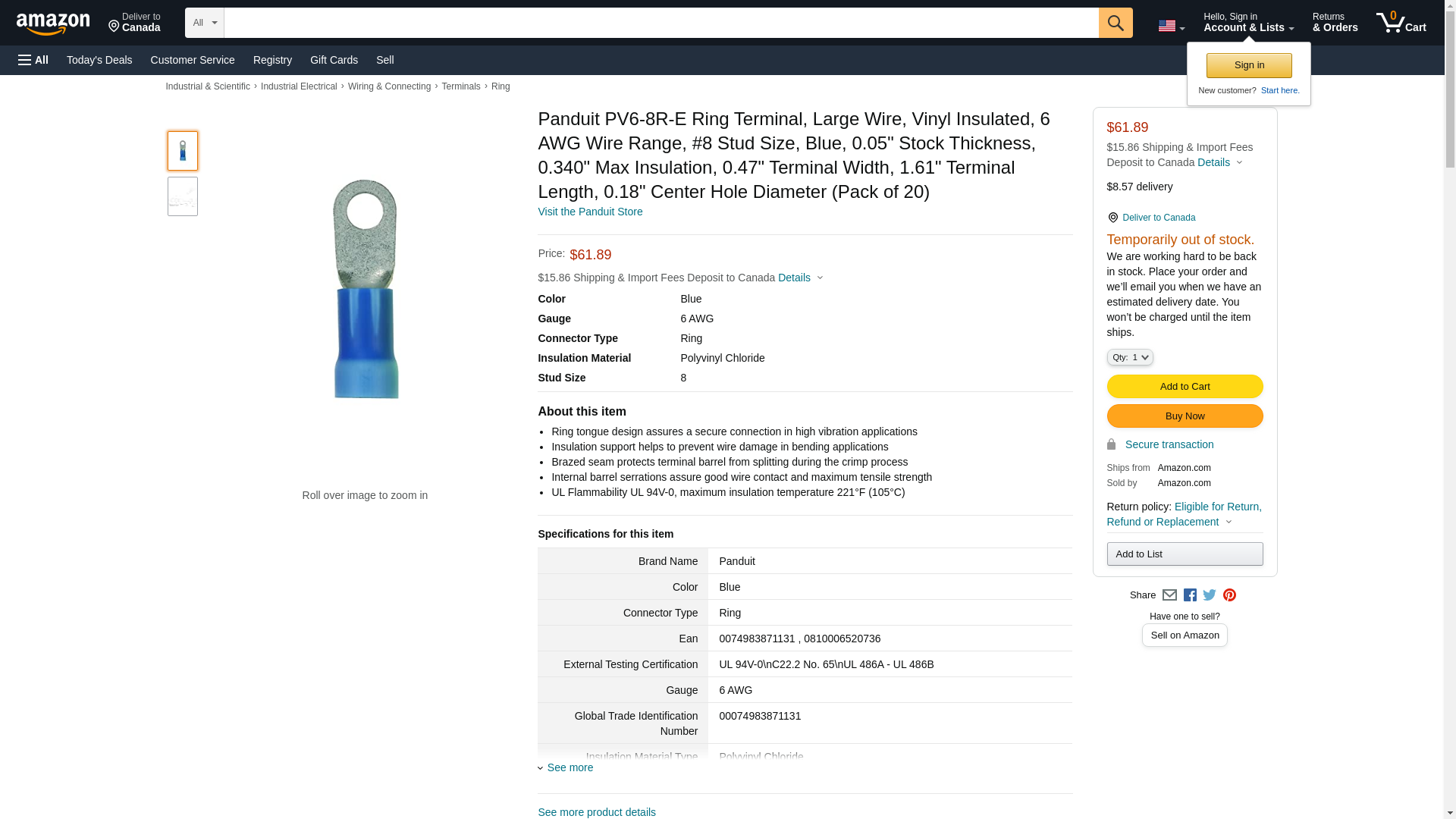Open Today's Deals in navigation bar

click(99, 60)
